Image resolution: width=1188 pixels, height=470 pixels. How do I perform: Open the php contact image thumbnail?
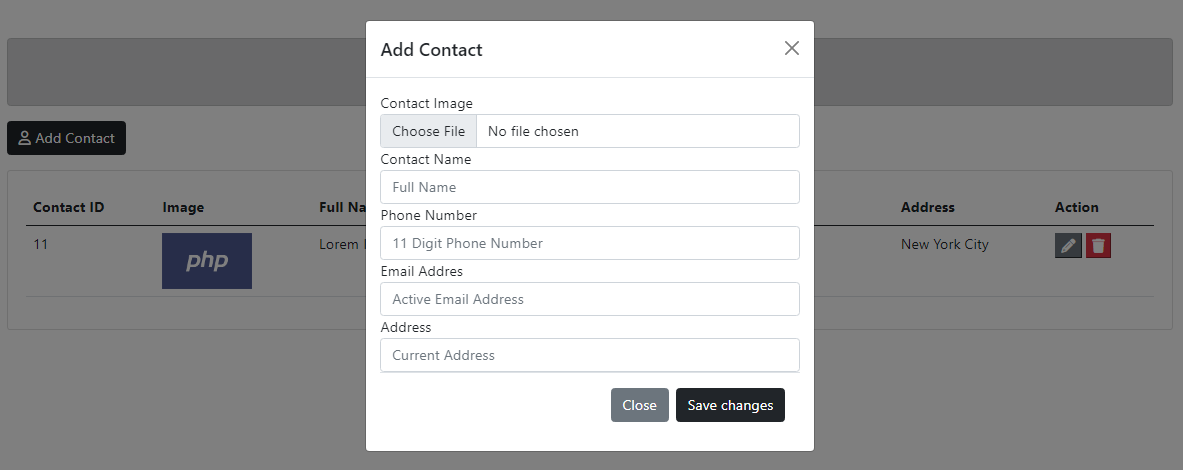(x=207, y=261)
